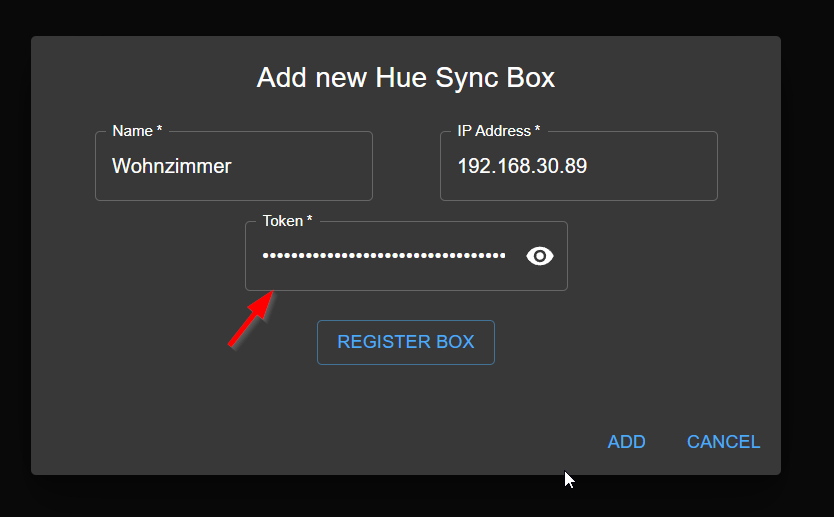This screenshot has width=834, height=517.
Task: Click the Name field containing Wohnzimmer
Action: (x=233, y=166)
